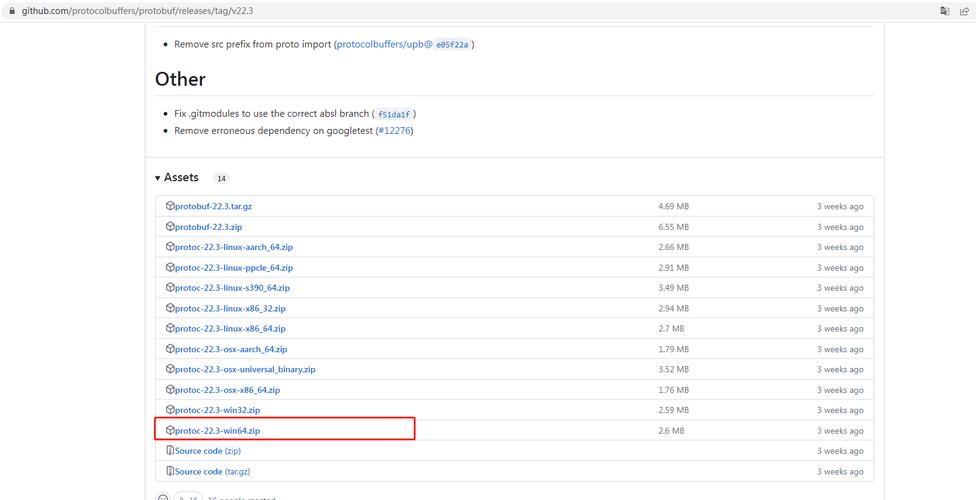Download protoc-22.3-osx-universal_binary.zip
Viewport: 976px width, 500px height.
[x=245, y=370]
